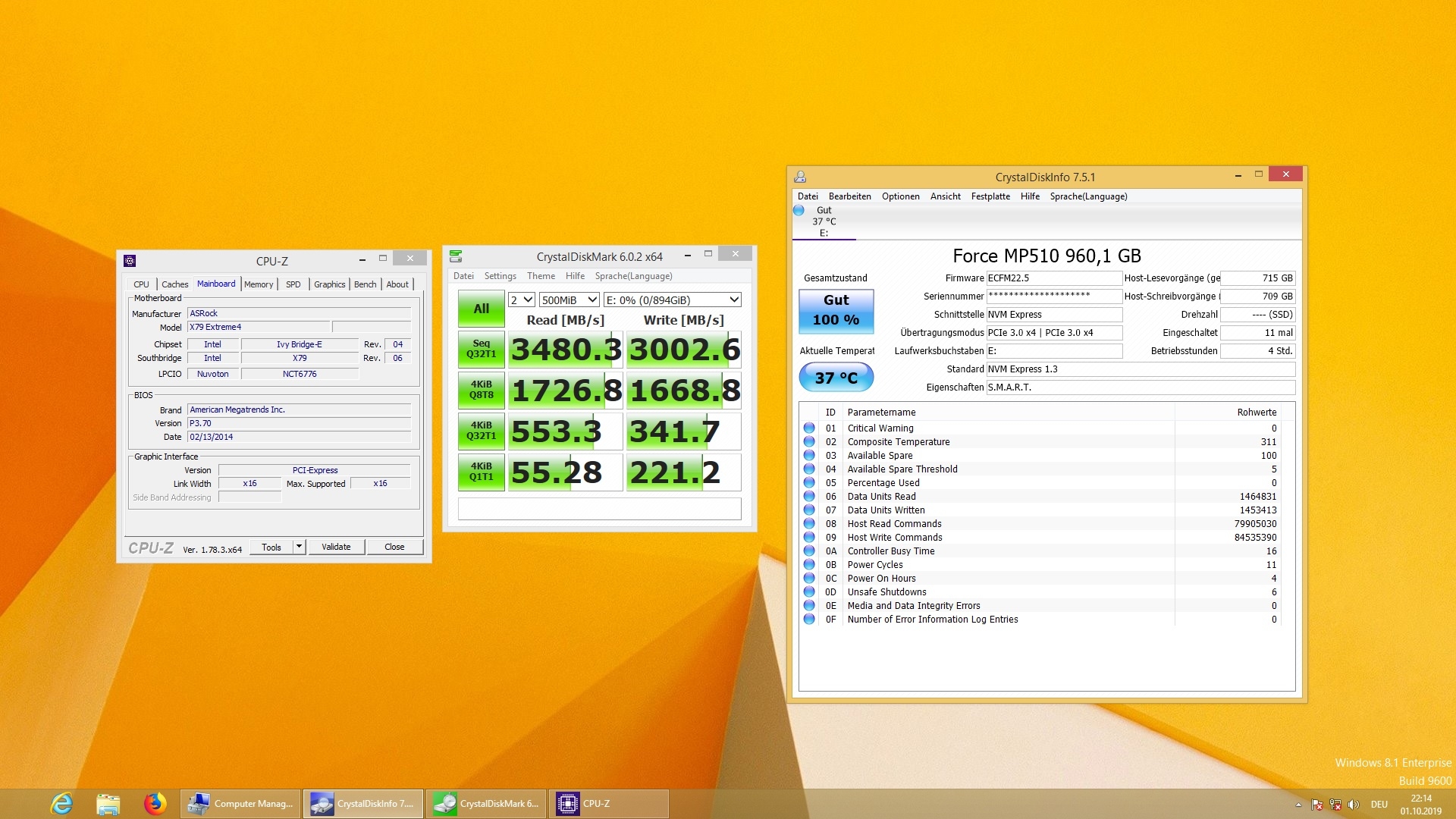Open the taskbar clock showing 22:14
The height and width of the screenshot is (819, 1456).
pos(1421,805)
